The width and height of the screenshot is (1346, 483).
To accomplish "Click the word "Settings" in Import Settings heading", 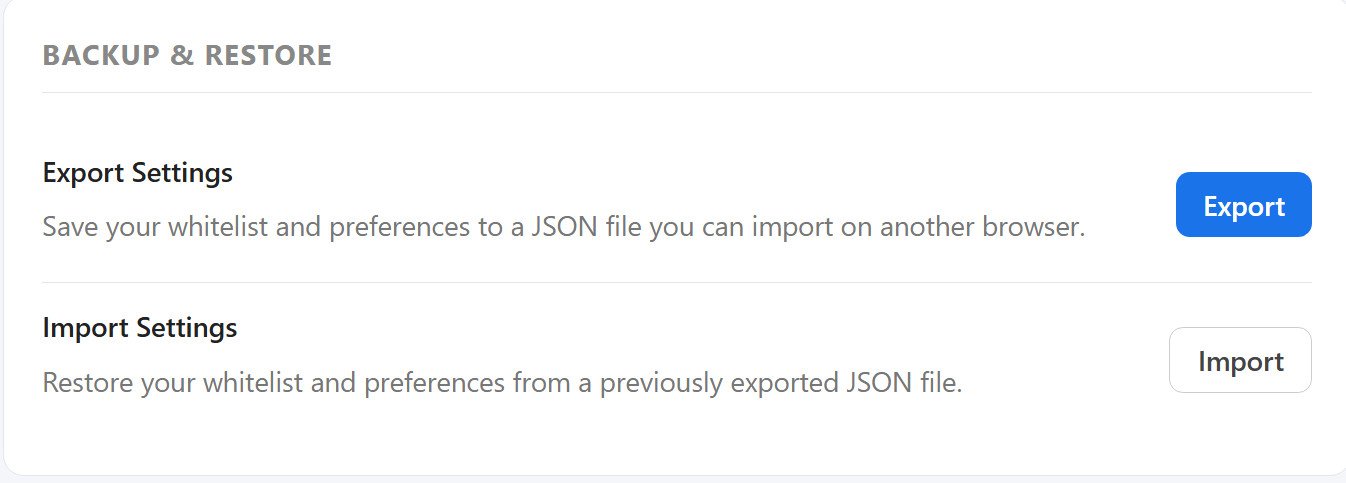I will (186, 327).
